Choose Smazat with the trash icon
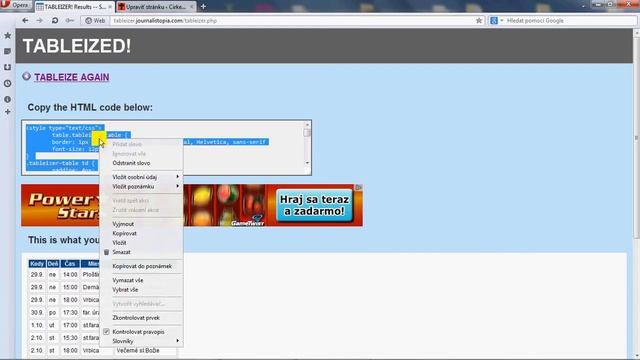This screenshot has width=640, height=360. 141,252
